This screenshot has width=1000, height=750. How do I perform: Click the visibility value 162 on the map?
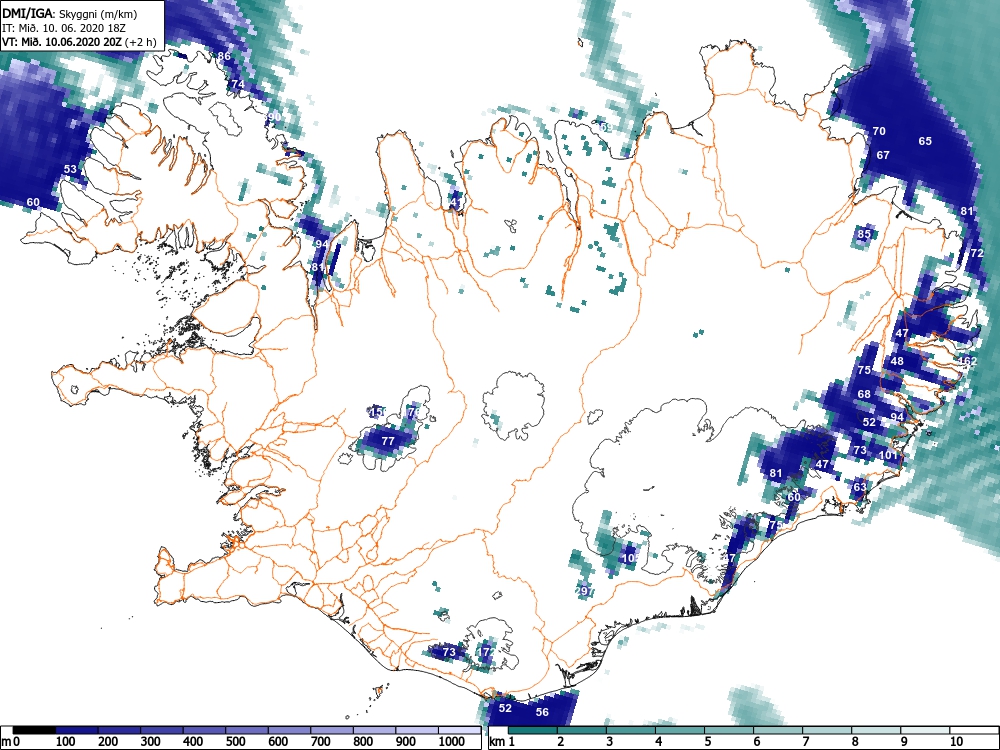(967, 361)
